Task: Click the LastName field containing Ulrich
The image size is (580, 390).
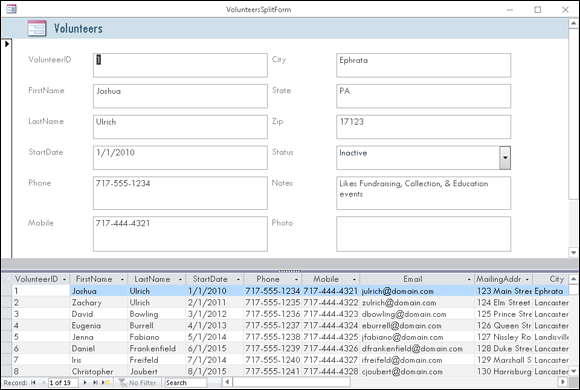Action: pos(180,127)
